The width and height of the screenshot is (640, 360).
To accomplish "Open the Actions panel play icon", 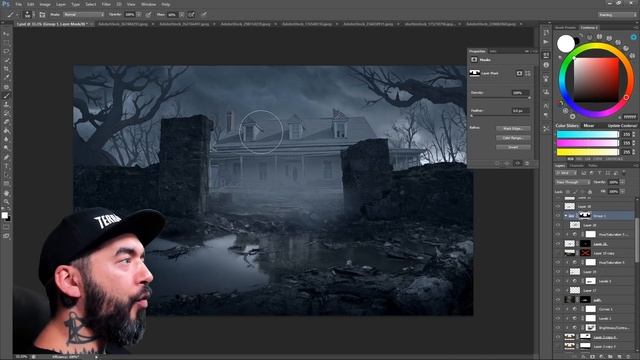I will tap(546, 42).
